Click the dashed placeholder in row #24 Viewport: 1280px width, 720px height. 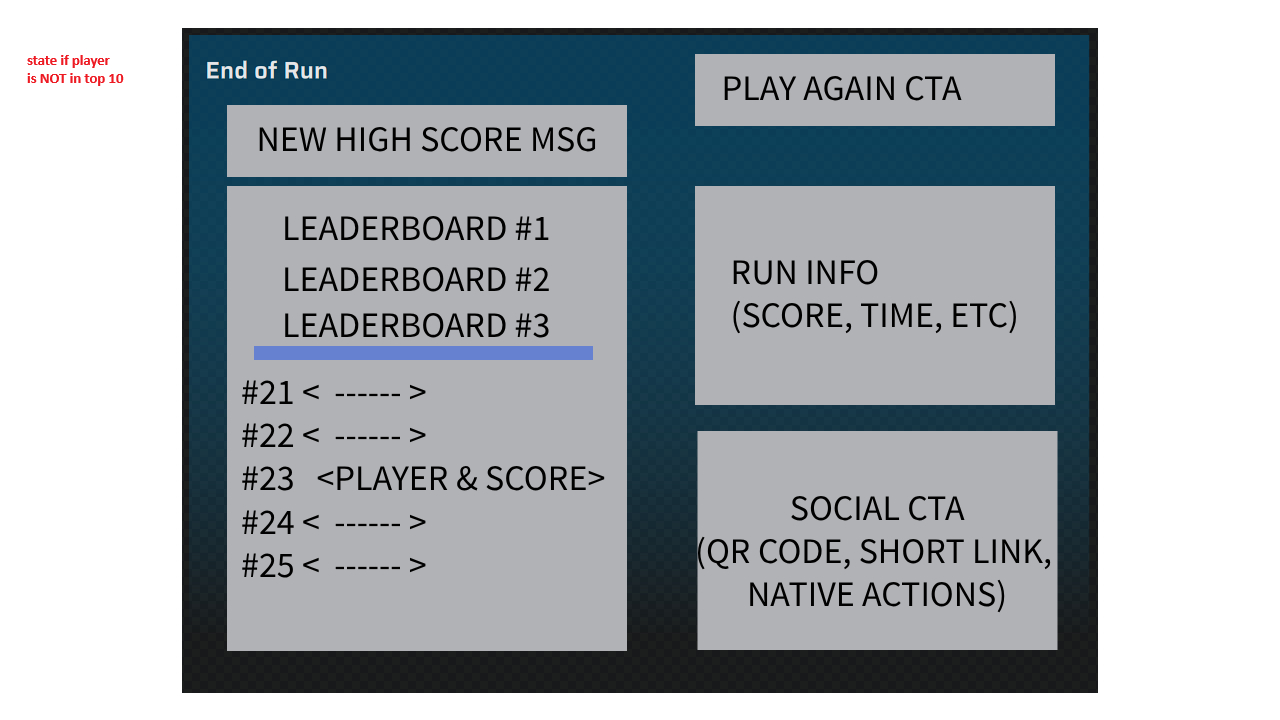point(367,522)
